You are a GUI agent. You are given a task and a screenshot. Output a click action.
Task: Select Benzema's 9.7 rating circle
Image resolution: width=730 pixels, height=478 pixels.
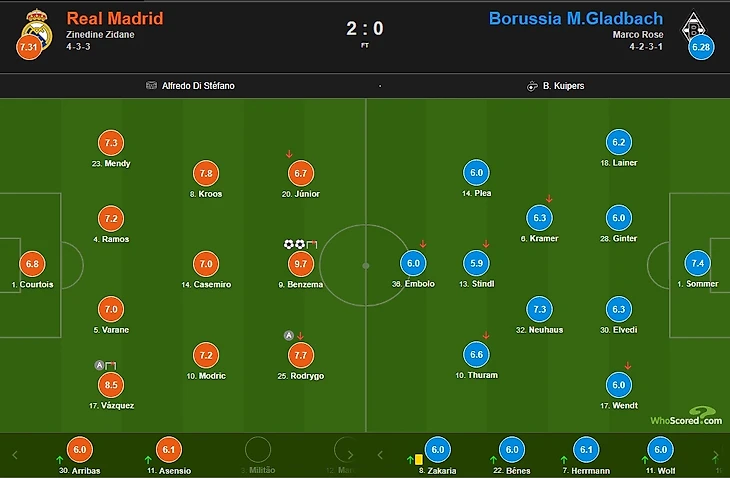tap(301, 264)
